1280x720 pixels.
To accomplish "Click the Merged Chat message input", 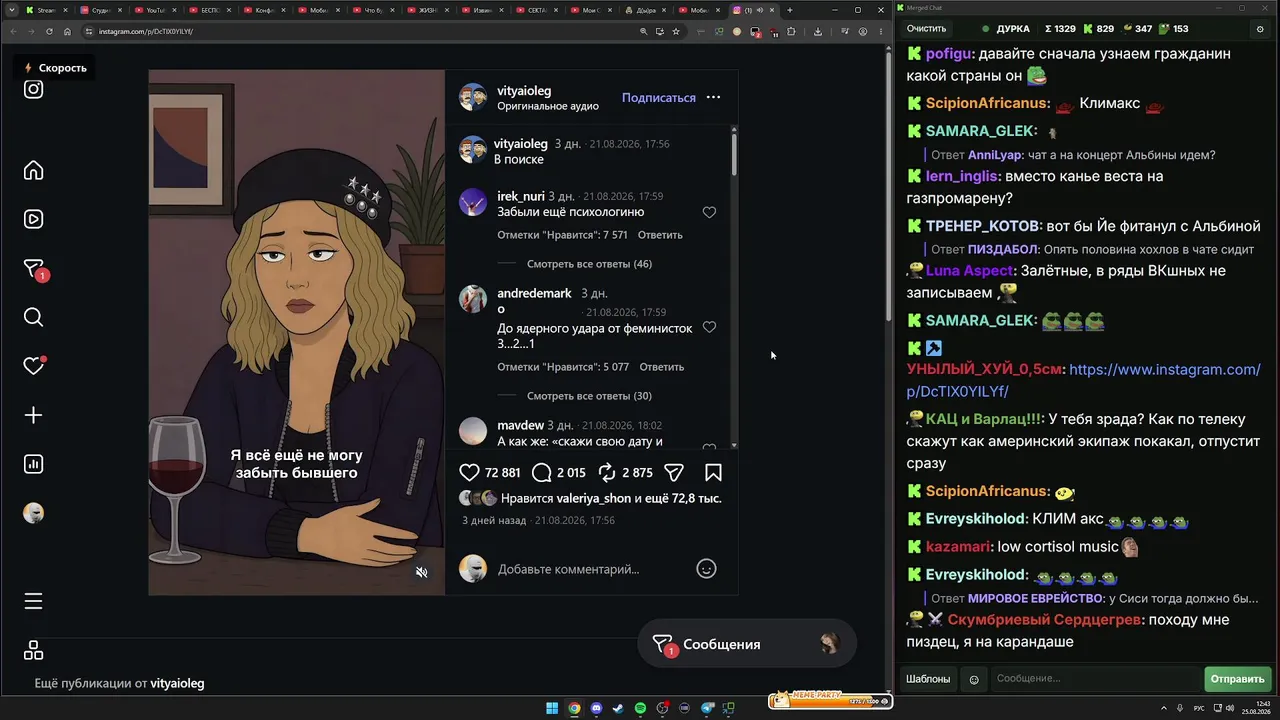I will coord(1096,679).
